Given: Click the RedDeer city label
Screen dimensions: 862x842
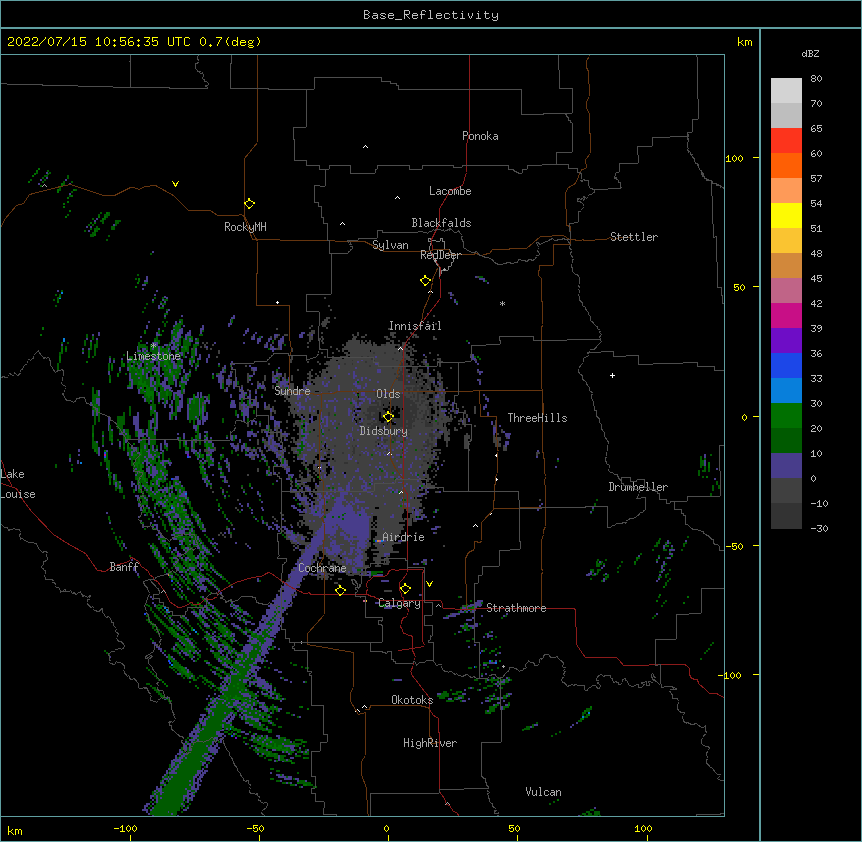Looking at the screenshot, I should point(440,255).
